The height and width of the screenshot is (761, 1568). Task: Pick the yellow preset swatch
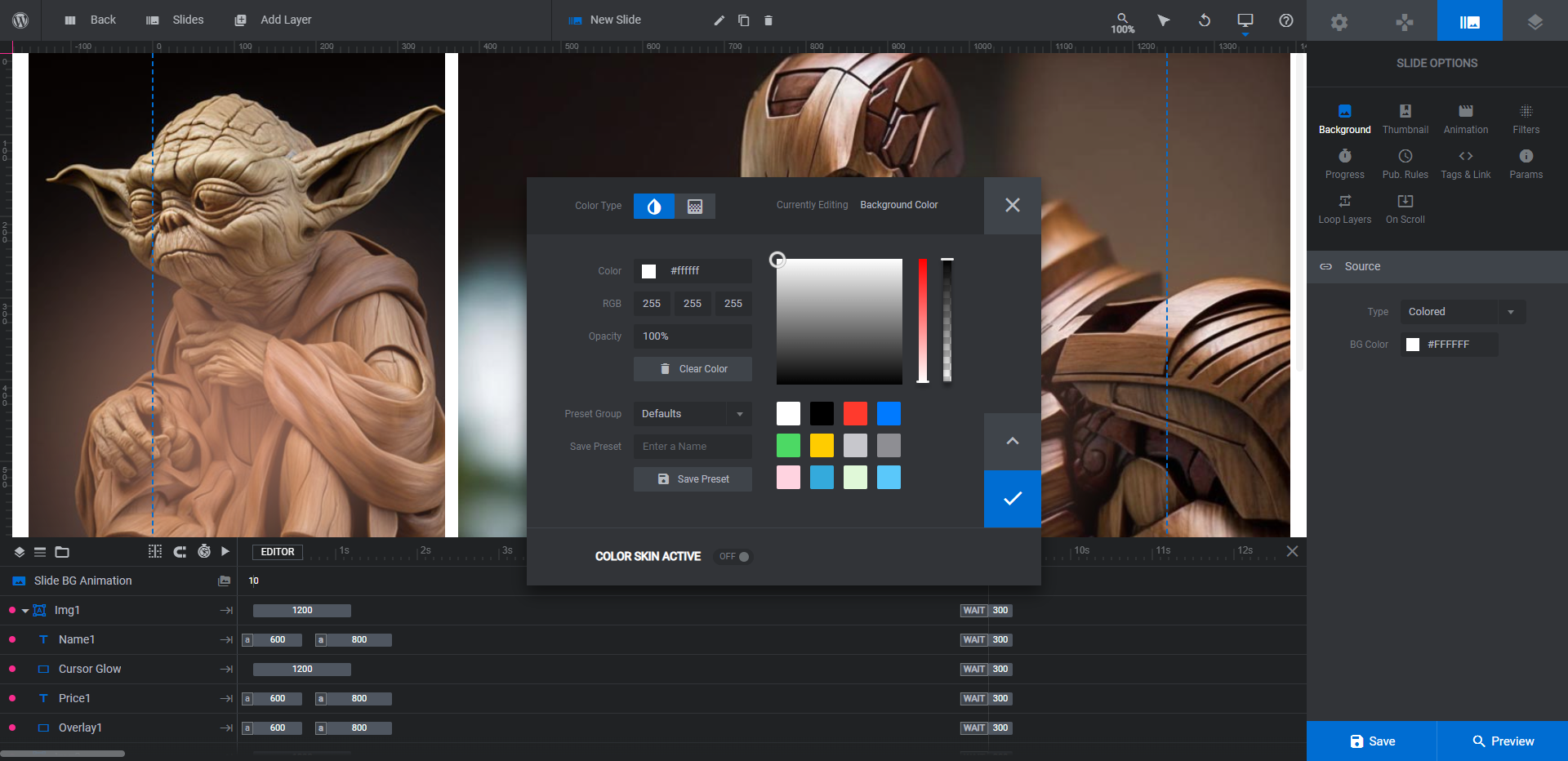click(822, 446)
